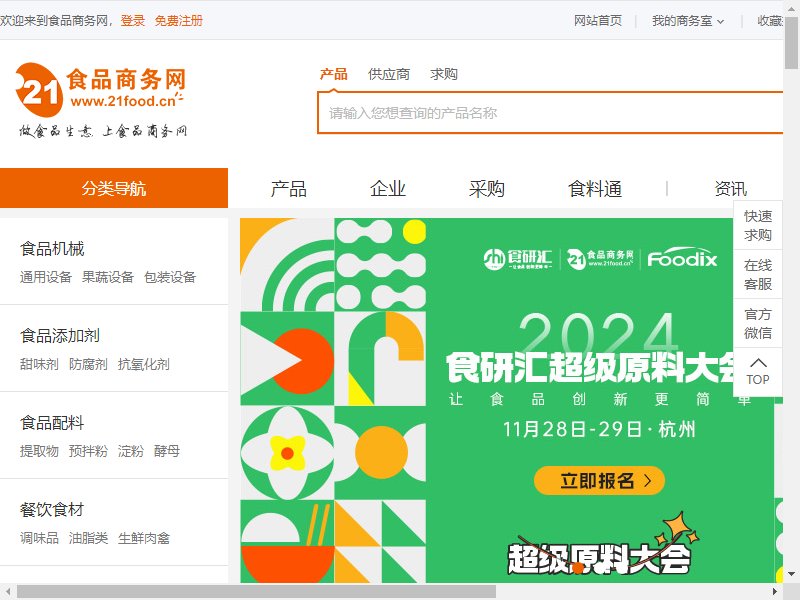Select 求购 search tab
Image resolution: width=800 pixels, height=600 pixels.
443,74
